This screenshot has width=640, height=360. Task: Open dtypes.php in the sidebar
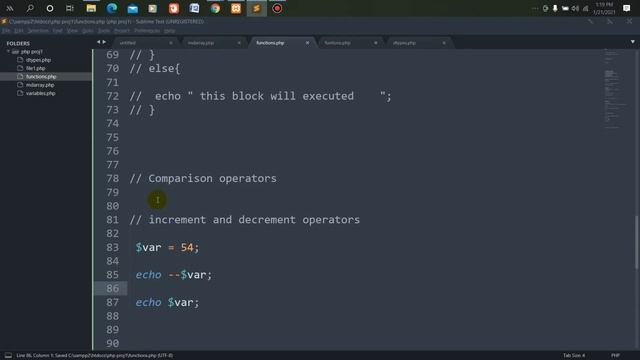click(x=38, y=60)
